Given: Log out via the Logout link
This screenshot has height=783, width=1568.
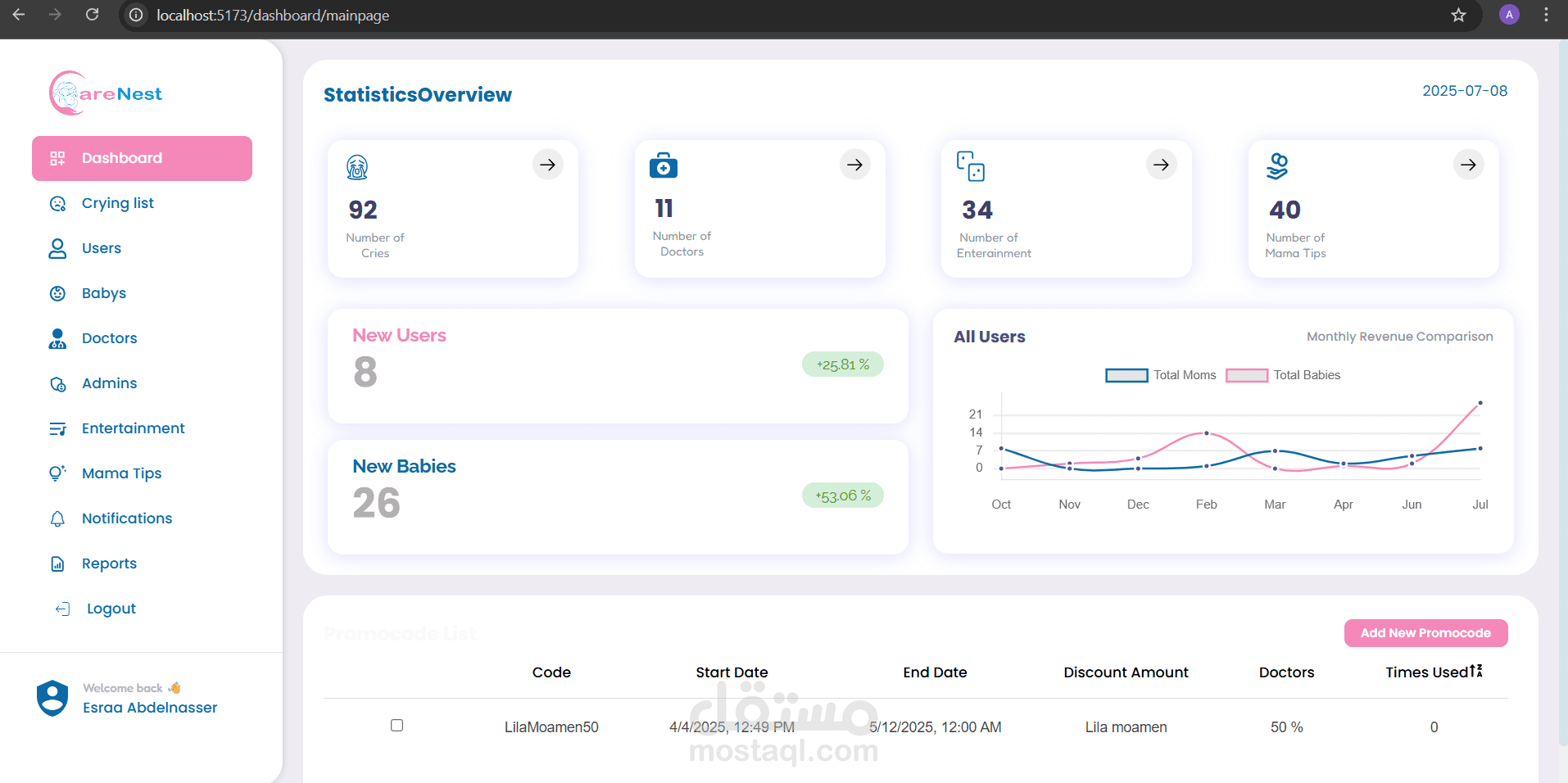Looking at the screenshot, I should pos(111,609).
